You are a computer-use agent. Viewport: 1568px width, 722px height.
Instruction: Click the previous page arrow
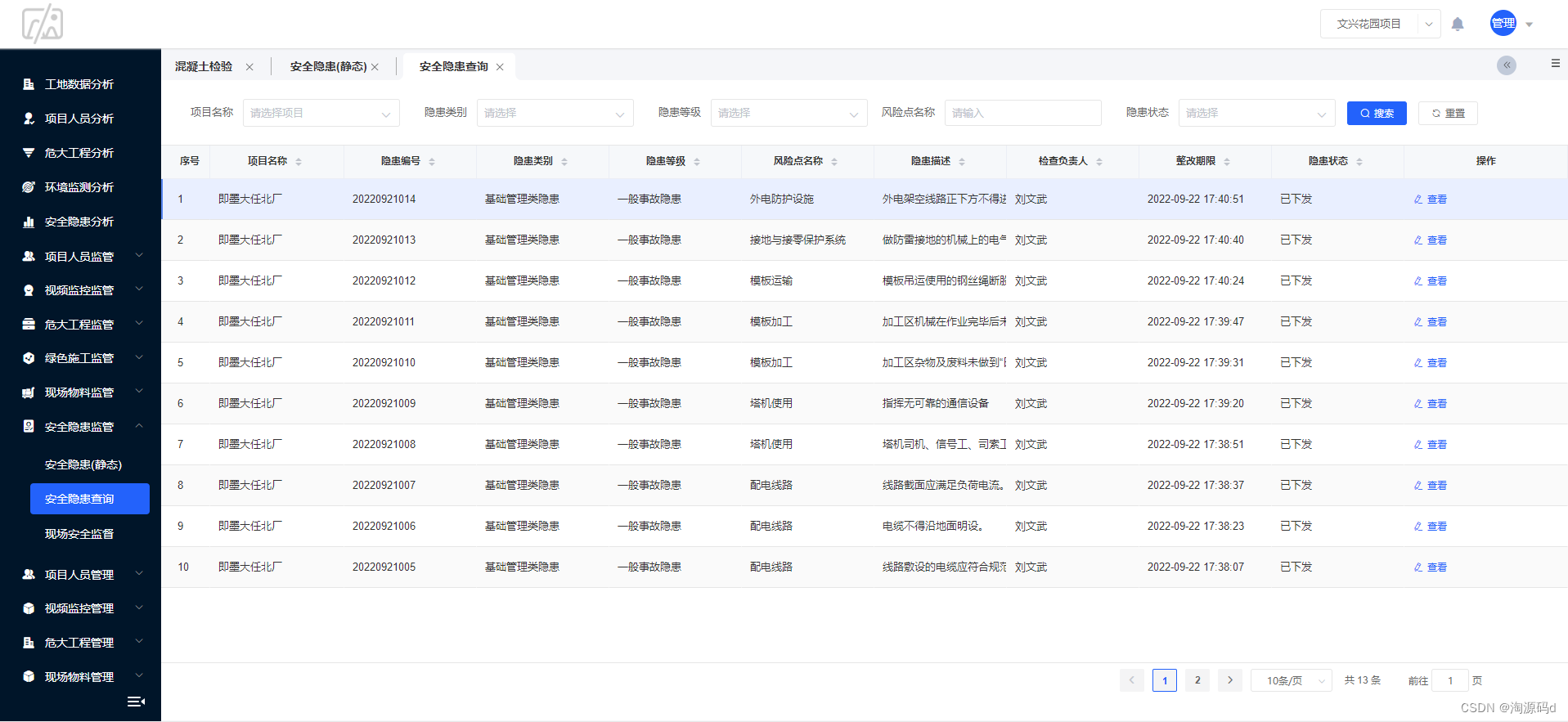point(1132,680)
